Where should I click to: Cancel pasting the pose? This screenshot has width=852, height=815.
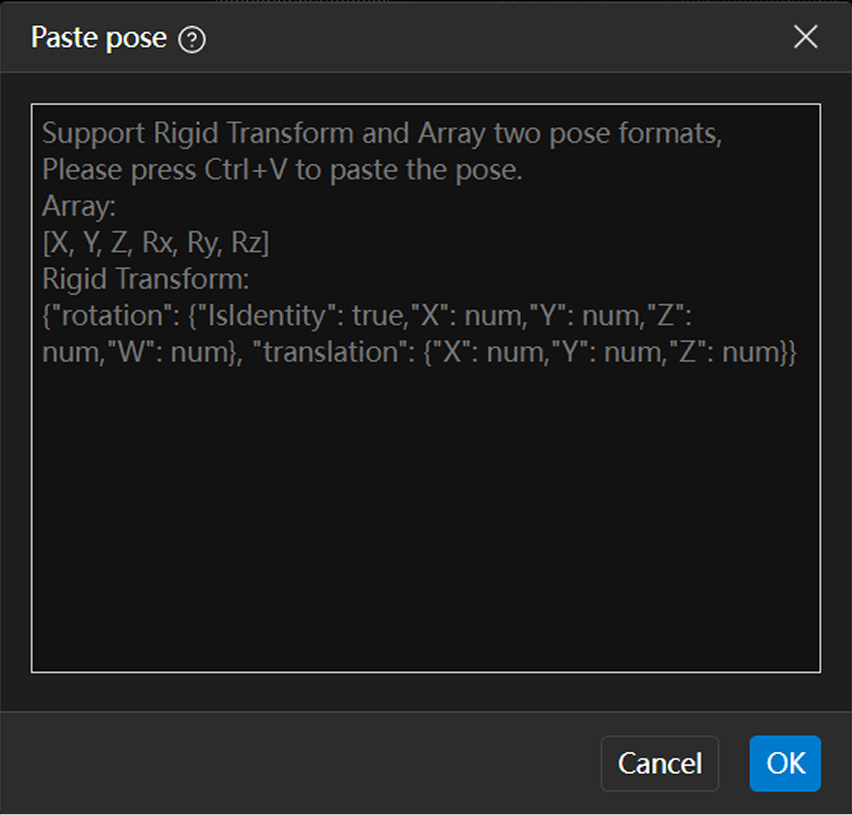point(659,763)
